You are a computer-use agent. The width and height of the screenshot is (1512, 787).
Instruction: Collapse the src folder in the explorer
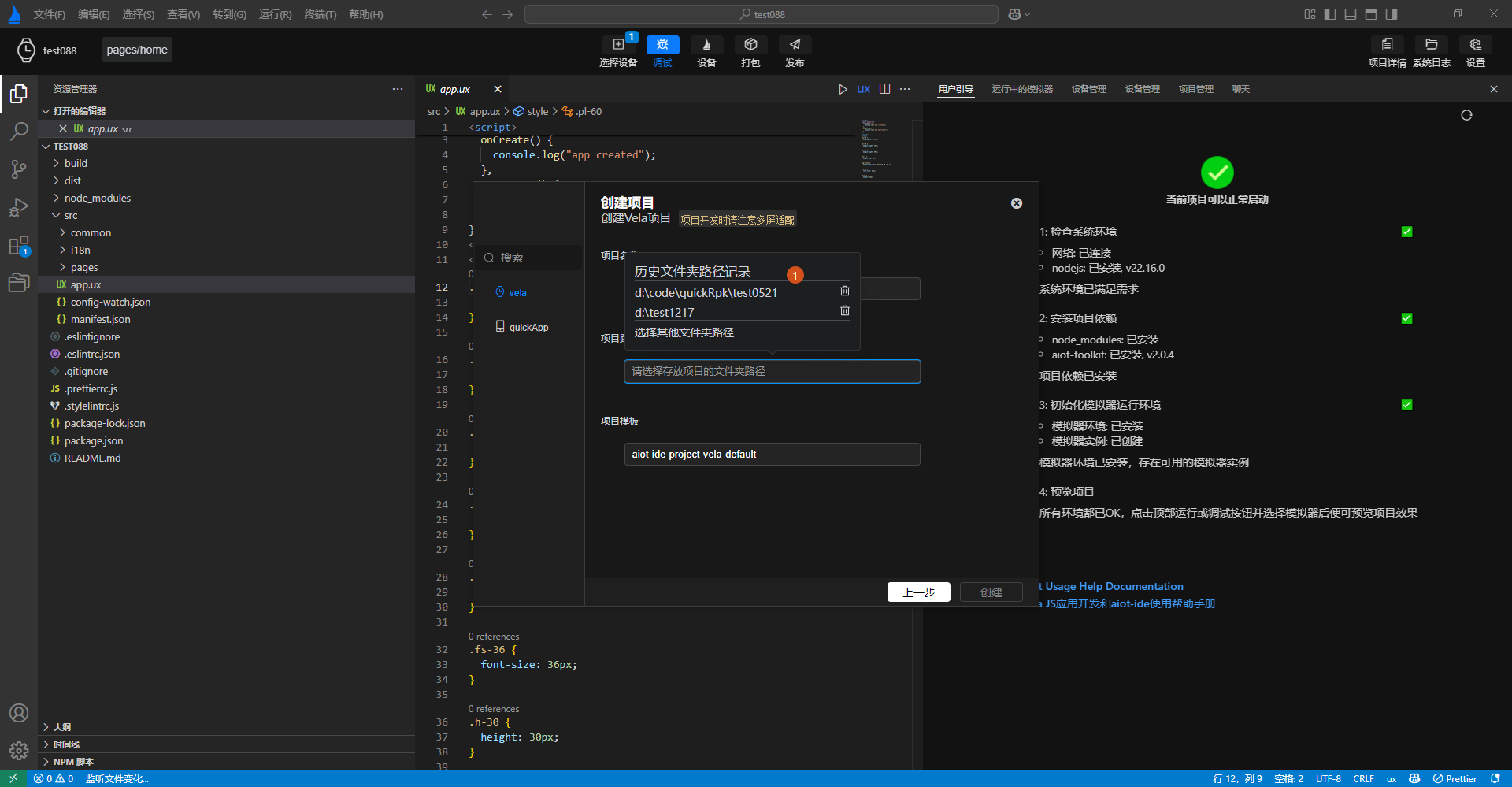point(70,215)
